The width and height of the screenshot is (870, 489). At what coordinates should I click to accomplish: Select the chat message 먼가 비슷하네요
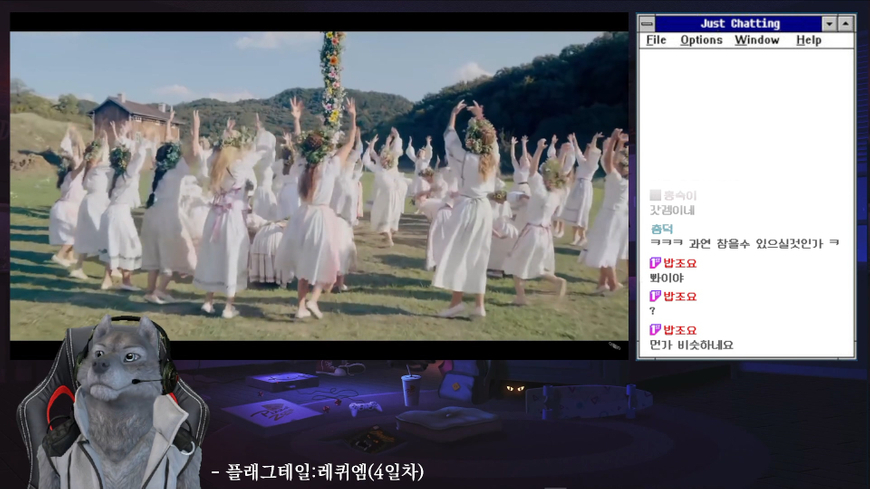coord(691,345)
